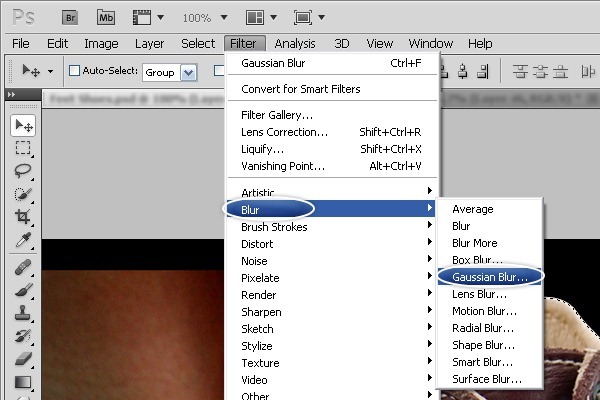600x400 pixels.
Task: Click Convert for Smart Filters
Action: (x=301, y=89)
